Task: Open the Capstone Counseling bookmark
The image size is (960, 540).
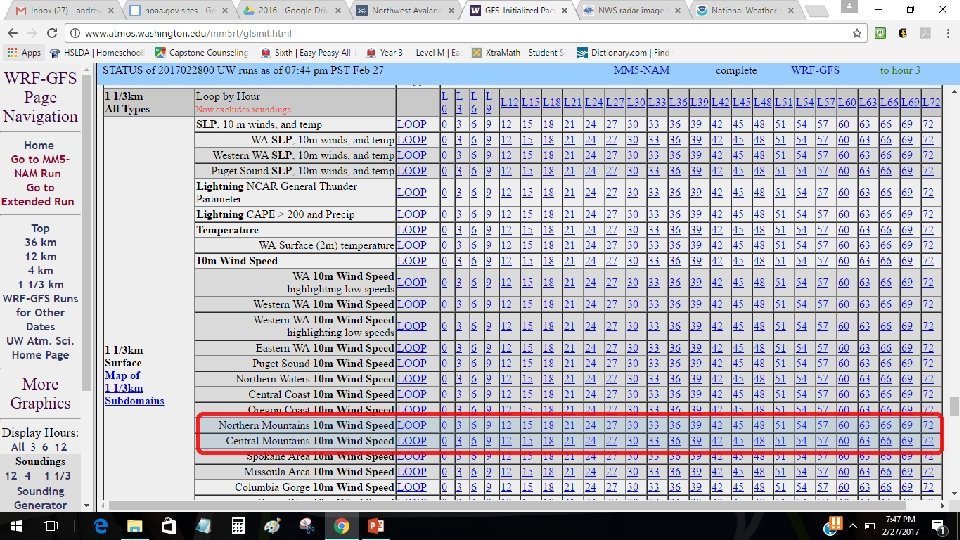Action: pyautogui.click(x=201, y=53)
